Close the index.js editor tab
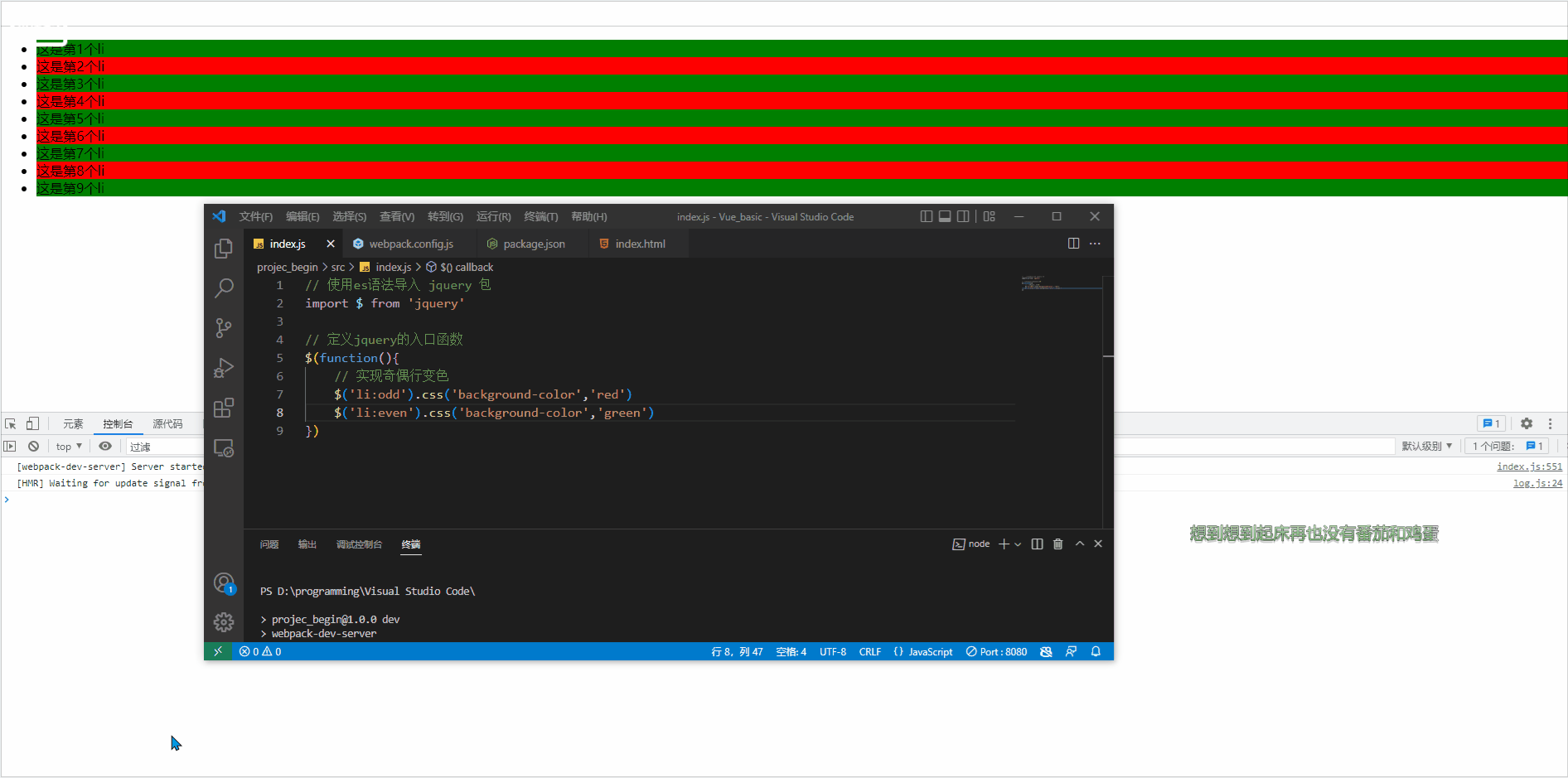Viewport: 1568px width, 778px height. (x=330, y=244)
